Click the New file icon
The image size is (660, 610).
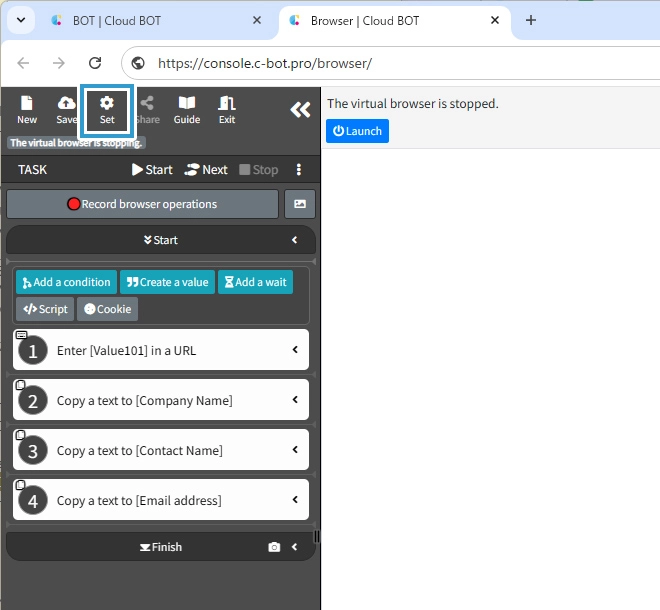pyautogui.click(x=27, y=109)
